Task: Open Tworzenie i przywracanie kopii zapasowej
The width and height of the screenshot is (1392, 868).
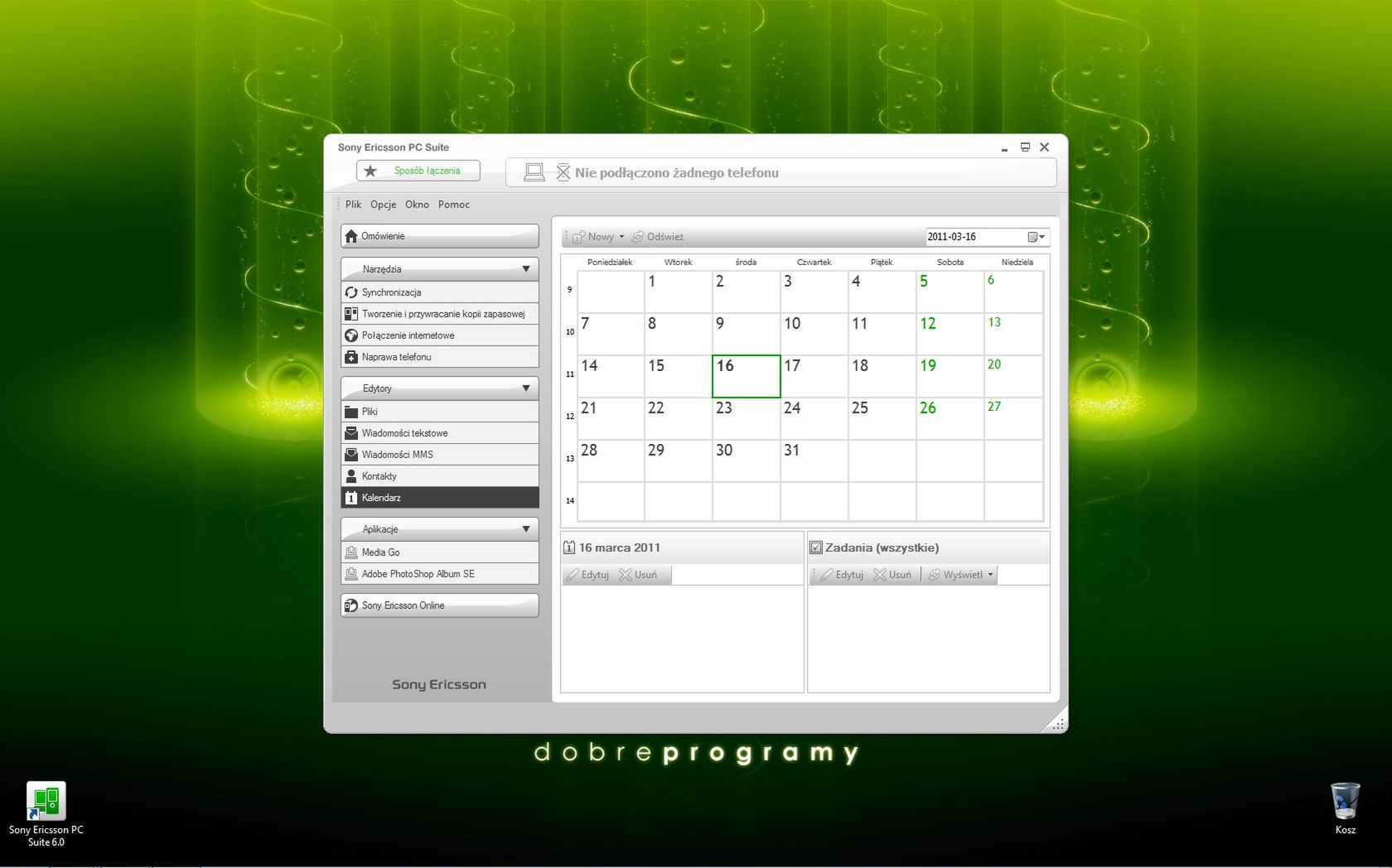Action: click(x=439, y=314)
